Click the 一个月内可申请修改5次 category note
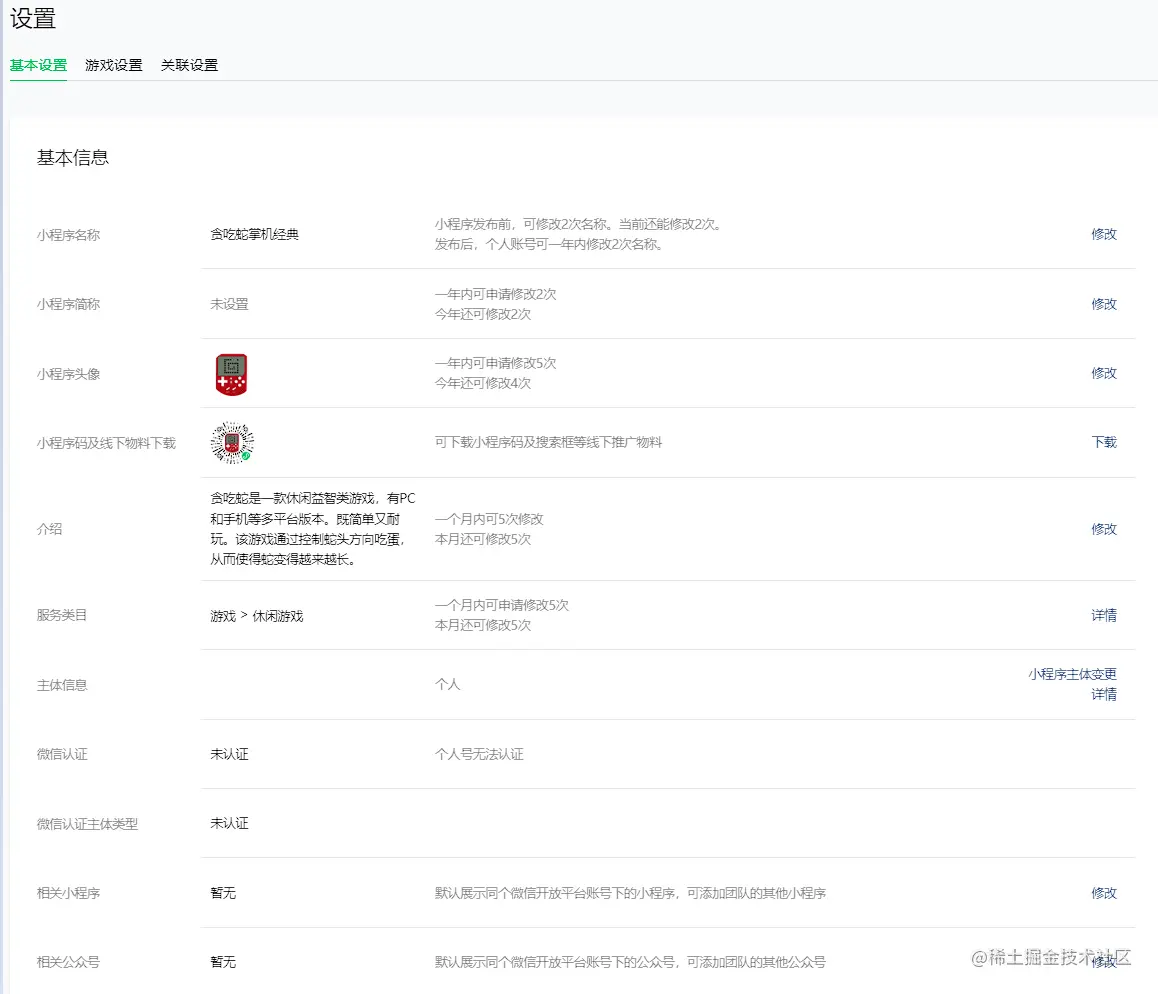1158x994 pixels. pos(502,606)
